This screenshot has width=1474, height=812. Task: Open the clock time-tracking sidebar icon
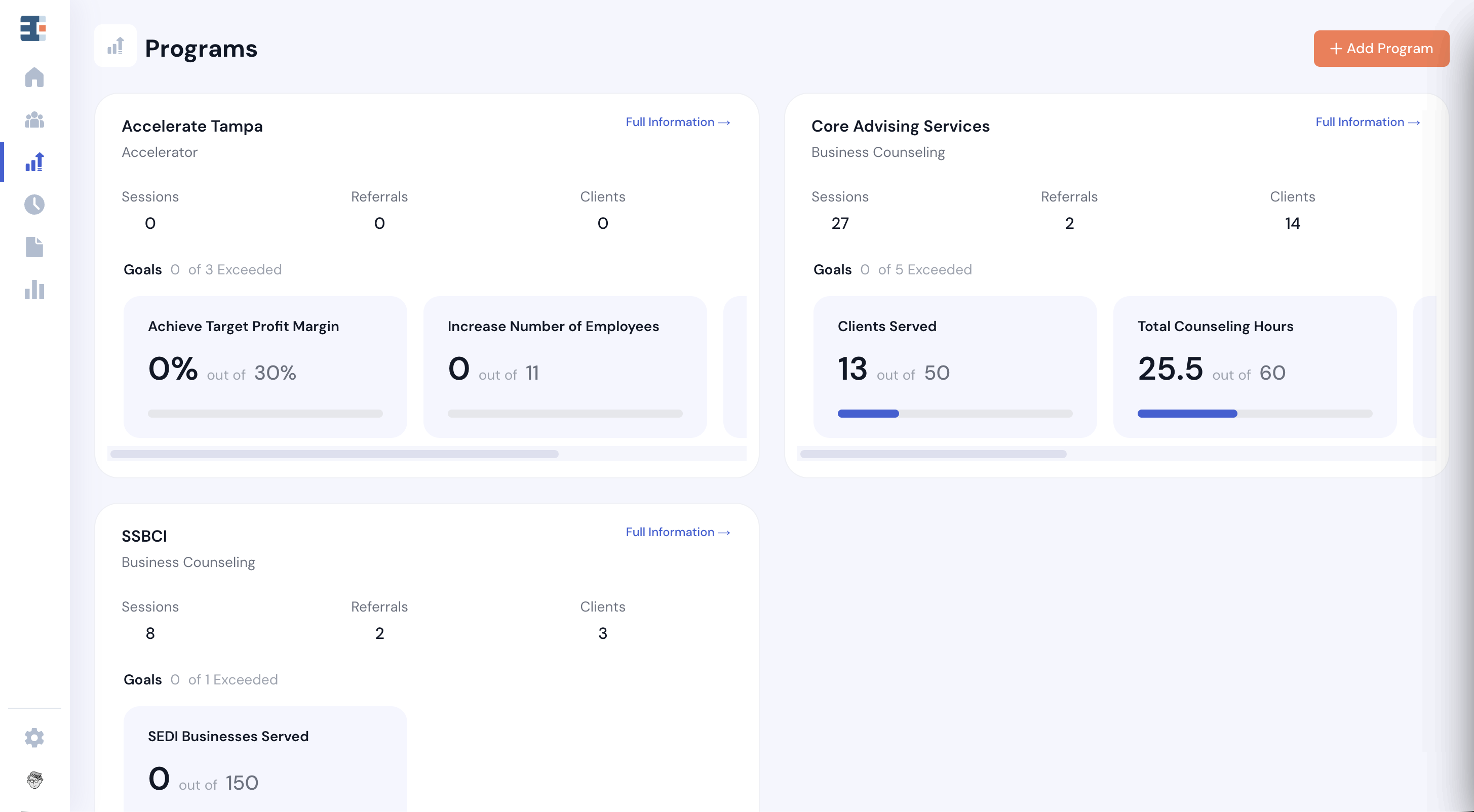point(34,204)
